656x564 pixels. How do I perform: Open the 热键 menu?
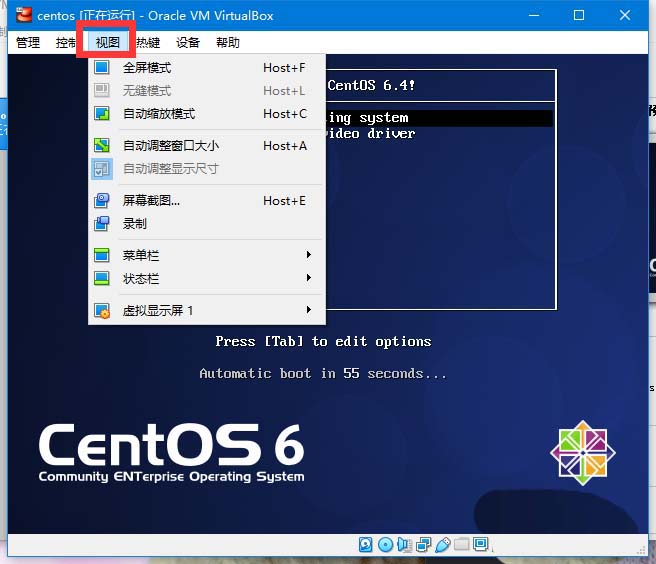pyautogui.click(x=148, y=42)
